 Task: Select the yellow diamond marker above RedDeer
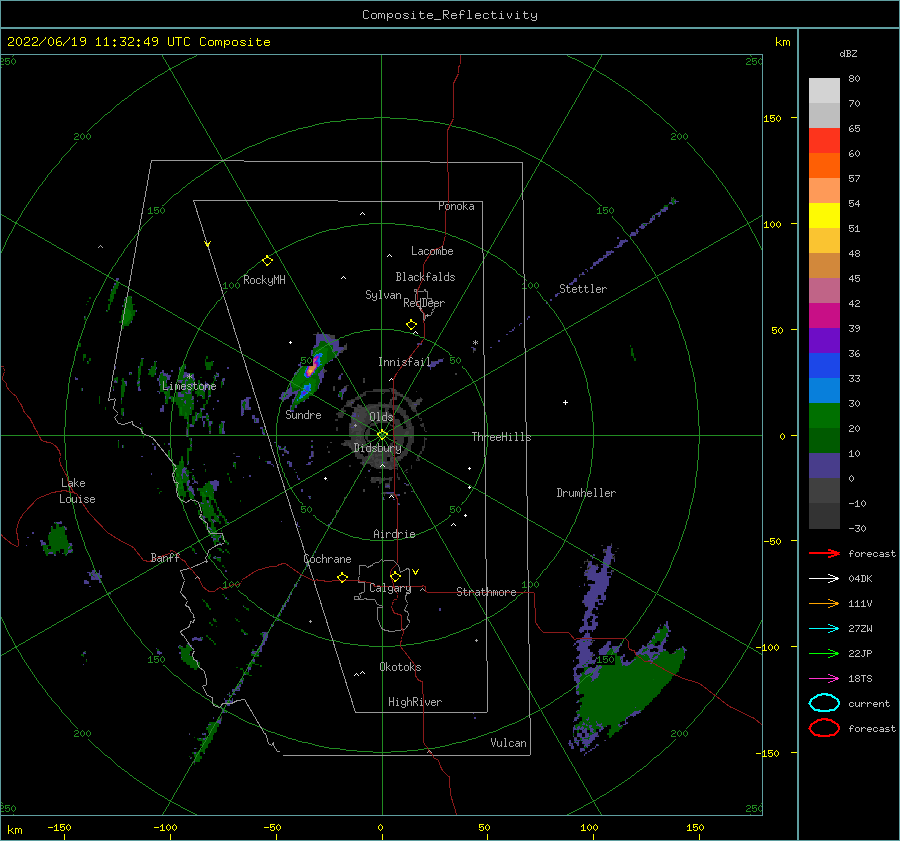click(411, 325)
